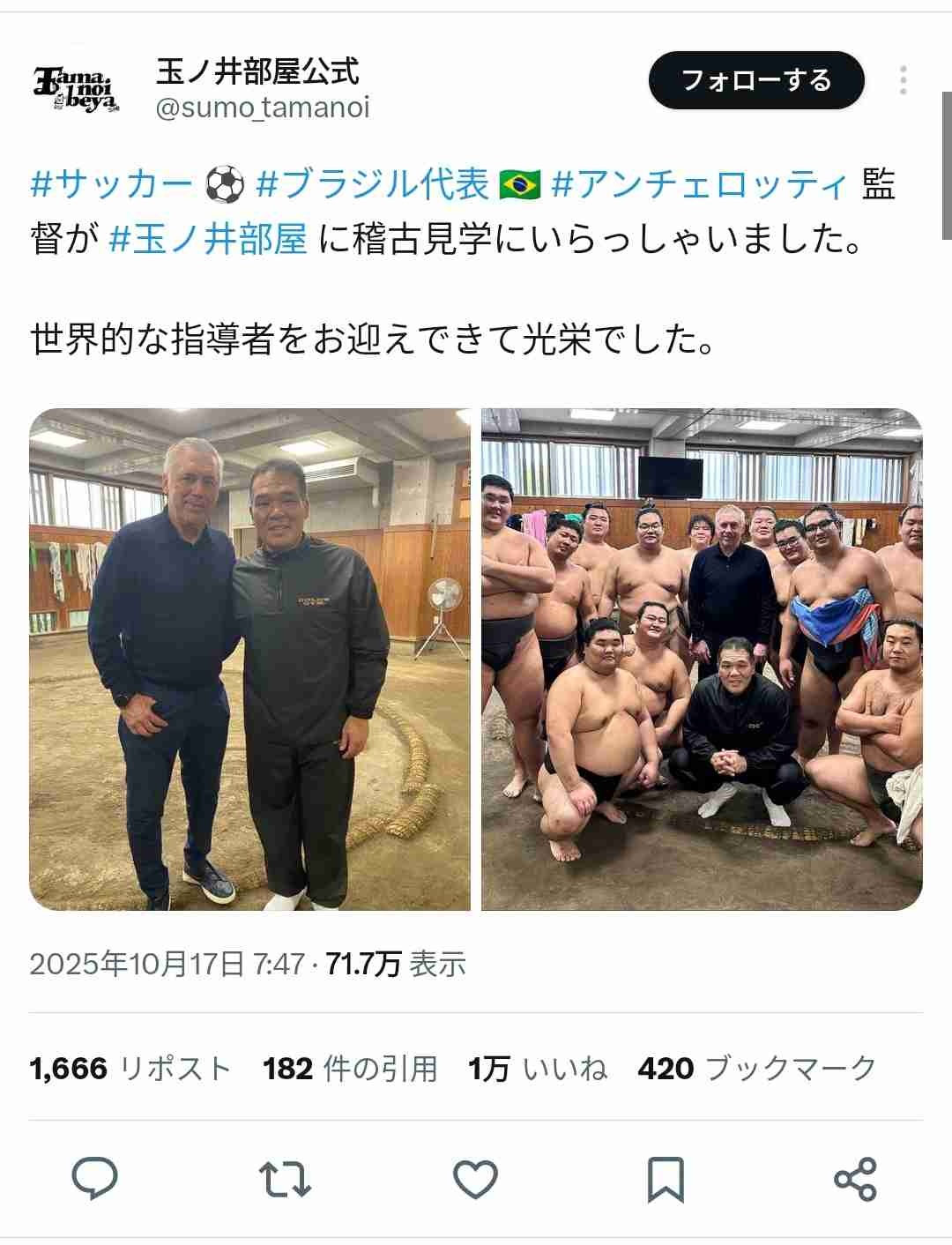Open the #ブラジル代表 hashtag
Viewport: 952px width, 1245px height.
pyautogui.click(x=372, y=184)
